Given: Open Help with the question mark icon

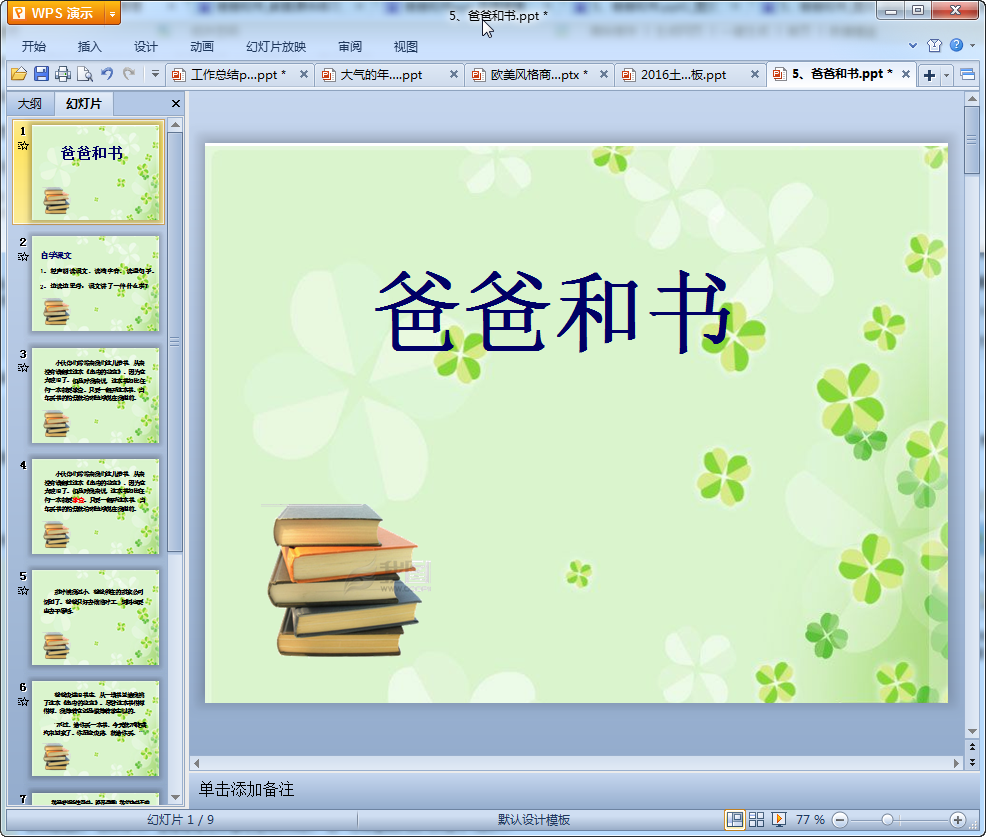Looking at the screenshot, I should click(x=956, y=45).
